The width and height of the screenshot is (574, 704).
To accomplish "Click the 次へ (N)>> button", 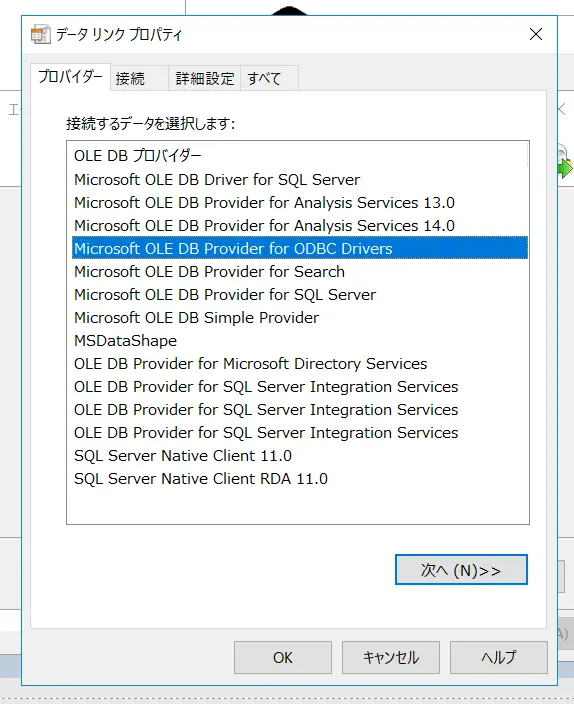I will click(461, 570).
